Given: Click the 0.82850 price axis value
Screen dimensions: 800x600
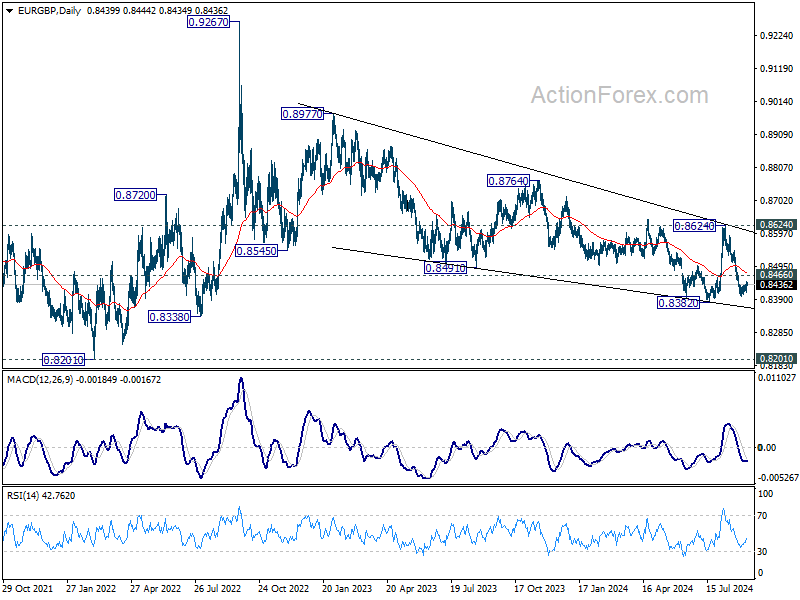Looking at the screenshot, I should click(777, 333).
